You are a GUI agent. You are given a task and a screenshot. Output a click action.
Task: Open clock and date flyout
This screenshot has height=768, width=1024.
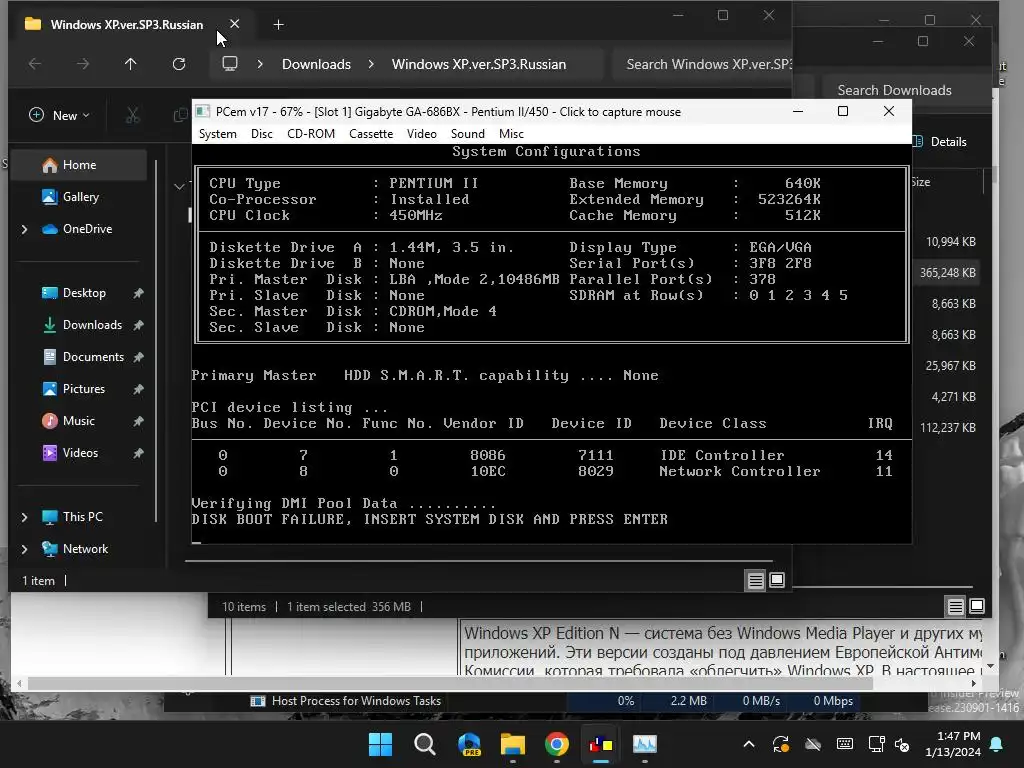tap(952, 744)
